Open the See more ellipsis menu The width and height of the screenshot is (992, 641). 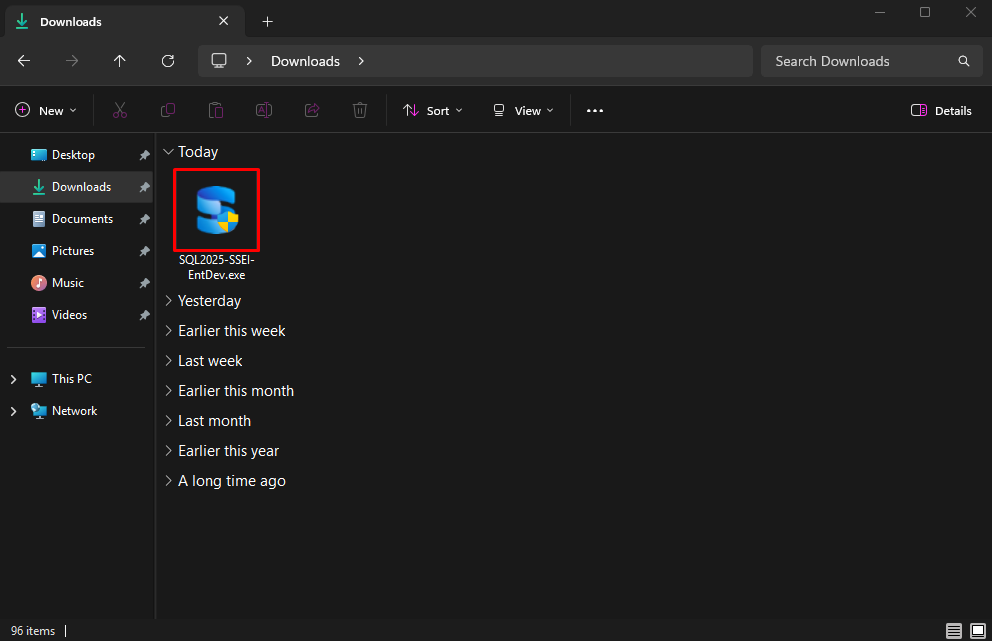(595, 111)
